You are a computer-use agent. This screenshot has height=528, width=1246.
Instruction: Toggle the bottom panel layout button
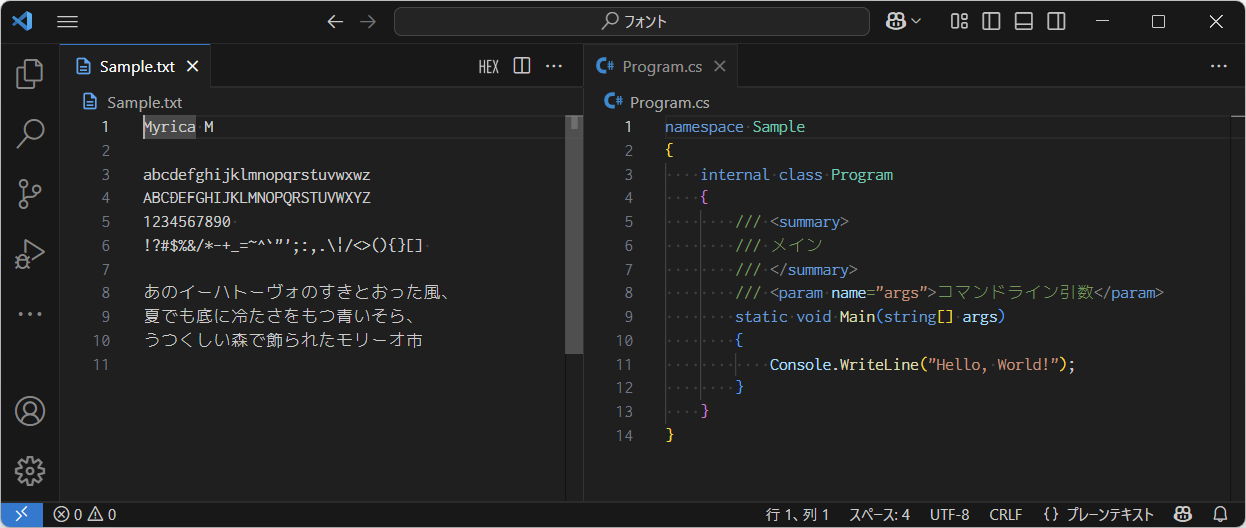(1023, 21)
